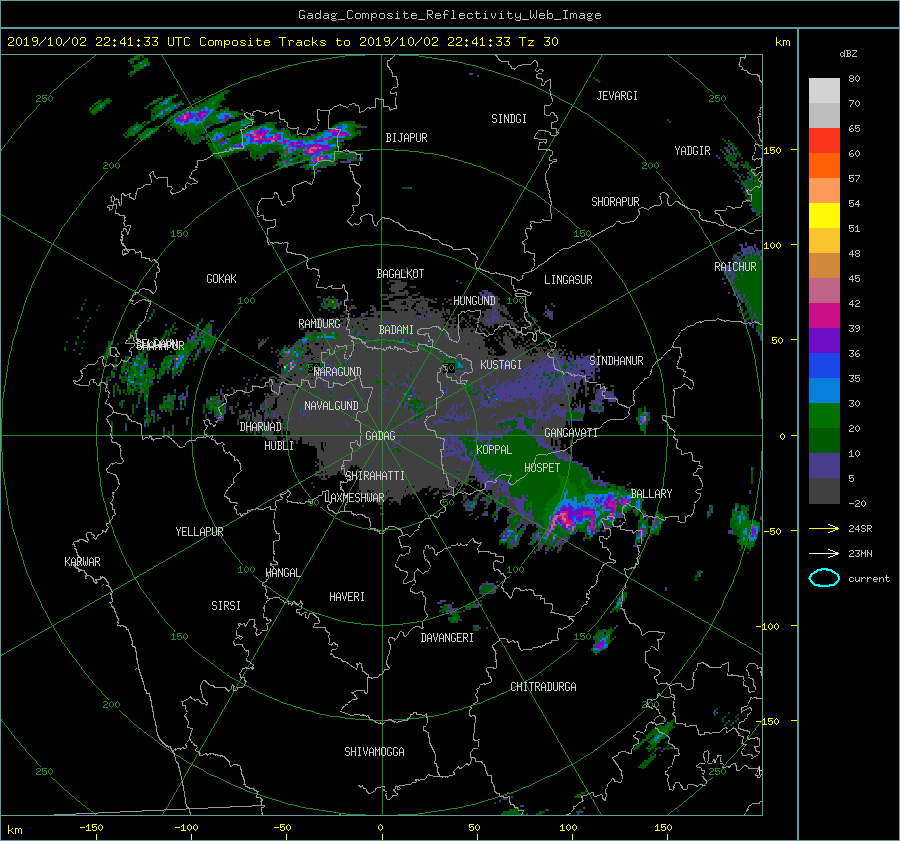Image resolution: width=900 pixels, height=841 pixels.
Task: Click the SINDGI city label
Action: pos(509,119)
